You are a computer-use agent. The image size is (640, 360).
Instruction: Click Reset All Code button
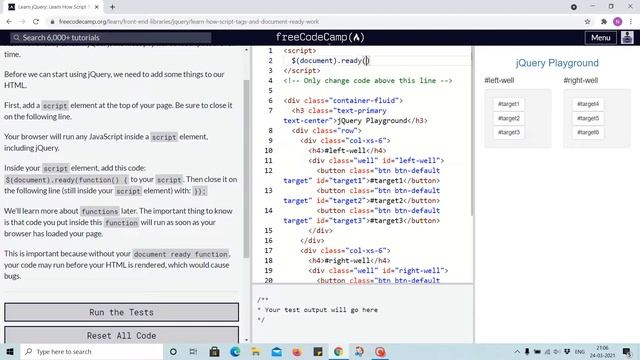(x=122, y=335)
